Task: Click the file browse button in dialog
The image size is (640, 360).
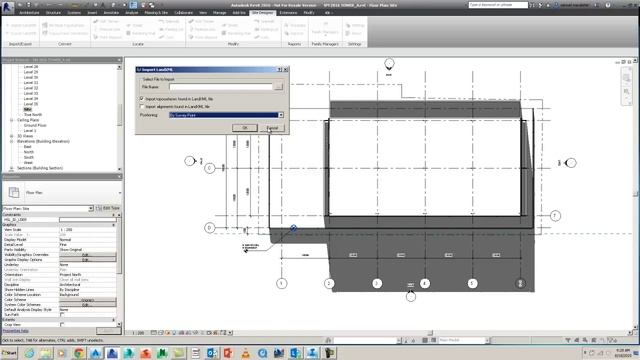Action: pyautogui.click(x=278, y=87)
